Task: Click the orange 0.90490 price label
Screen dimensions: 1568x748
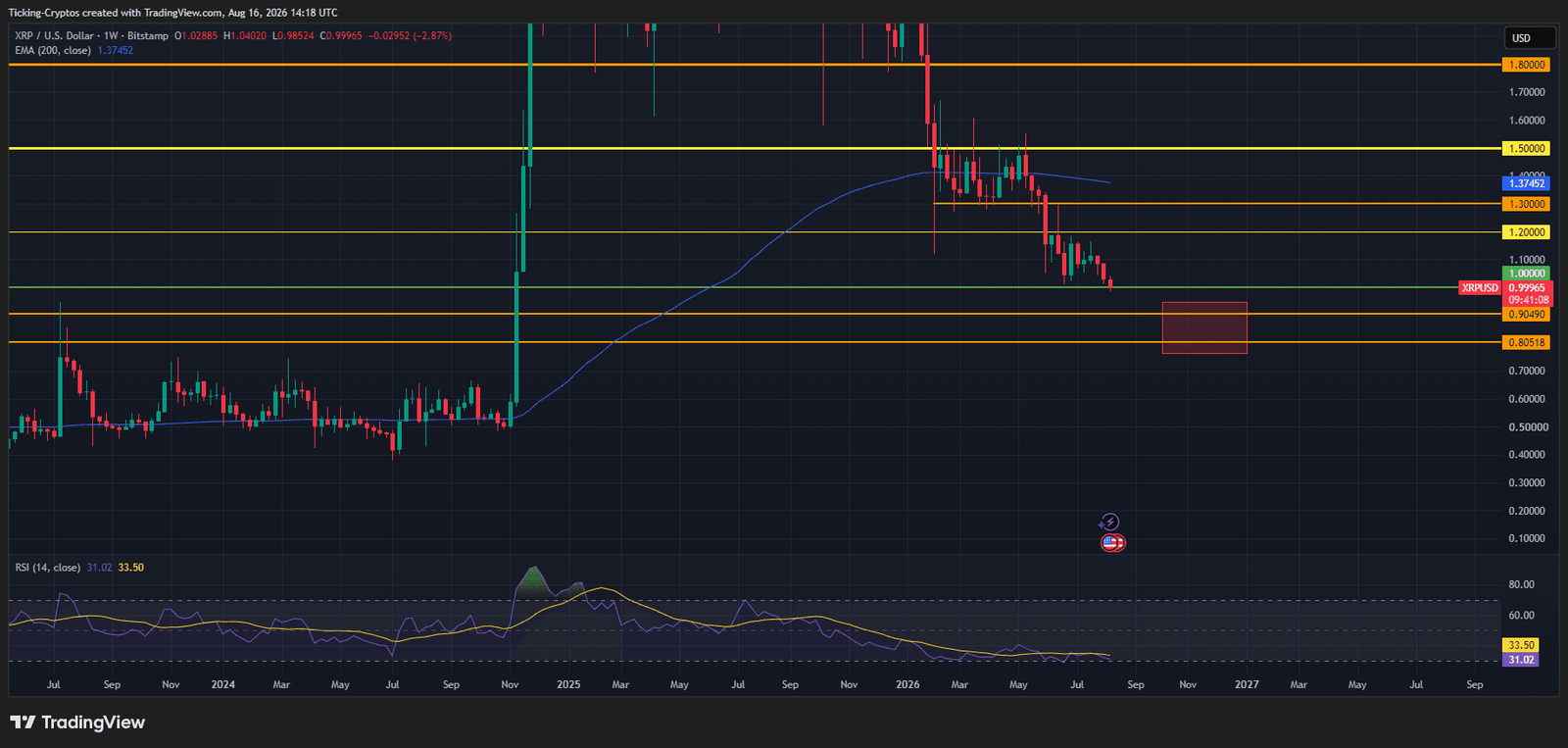Action: (1526, 315)
